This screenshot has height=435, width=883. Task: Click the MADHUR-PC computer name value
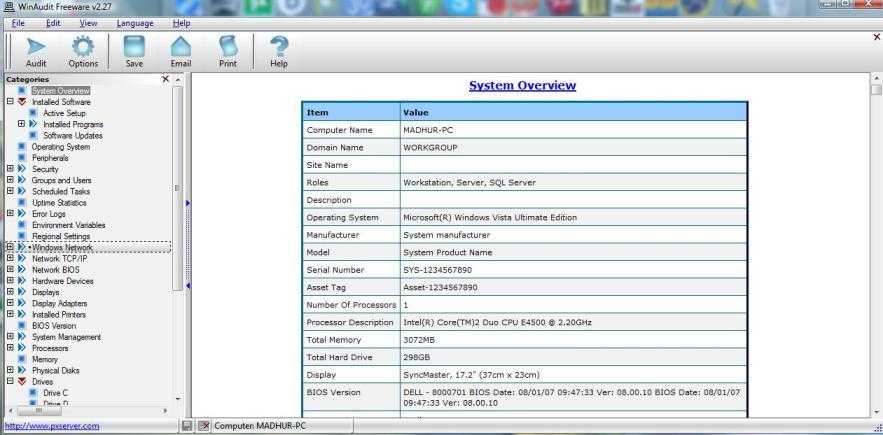point(429,130)
